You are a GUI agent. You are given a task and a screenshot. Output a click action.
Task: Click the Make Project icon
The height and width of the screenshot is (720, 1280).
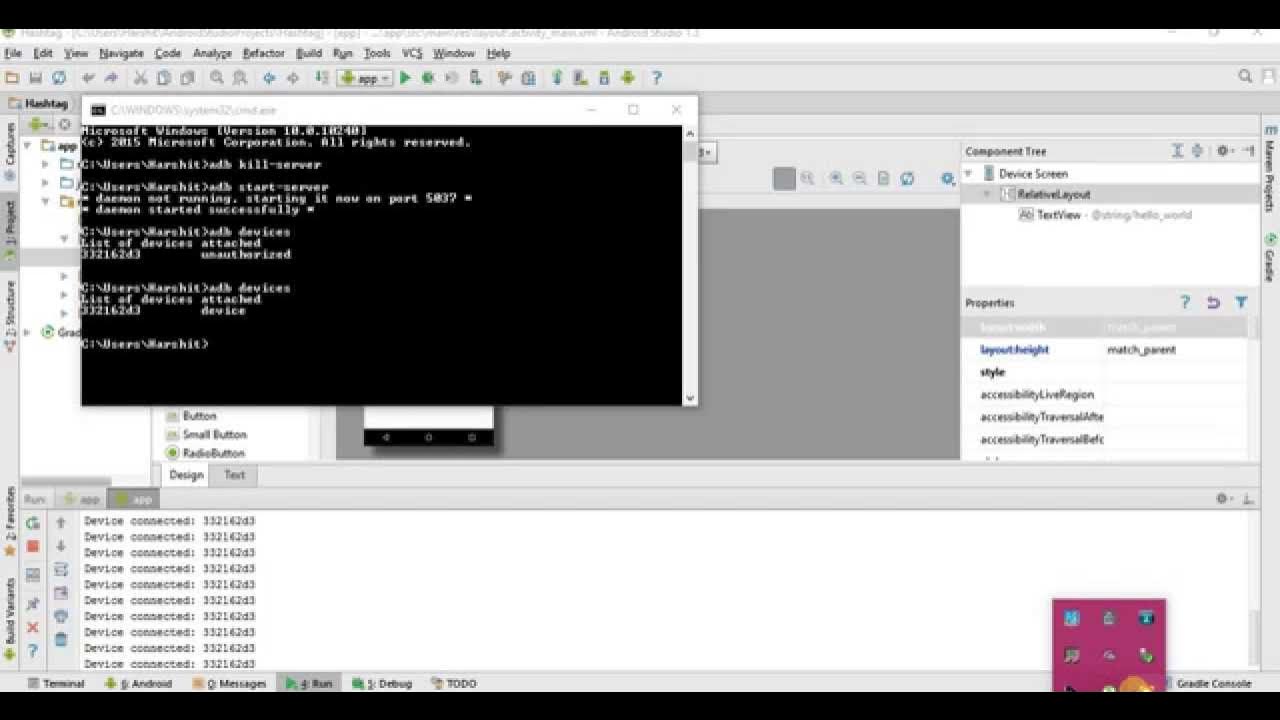(322, 77)
